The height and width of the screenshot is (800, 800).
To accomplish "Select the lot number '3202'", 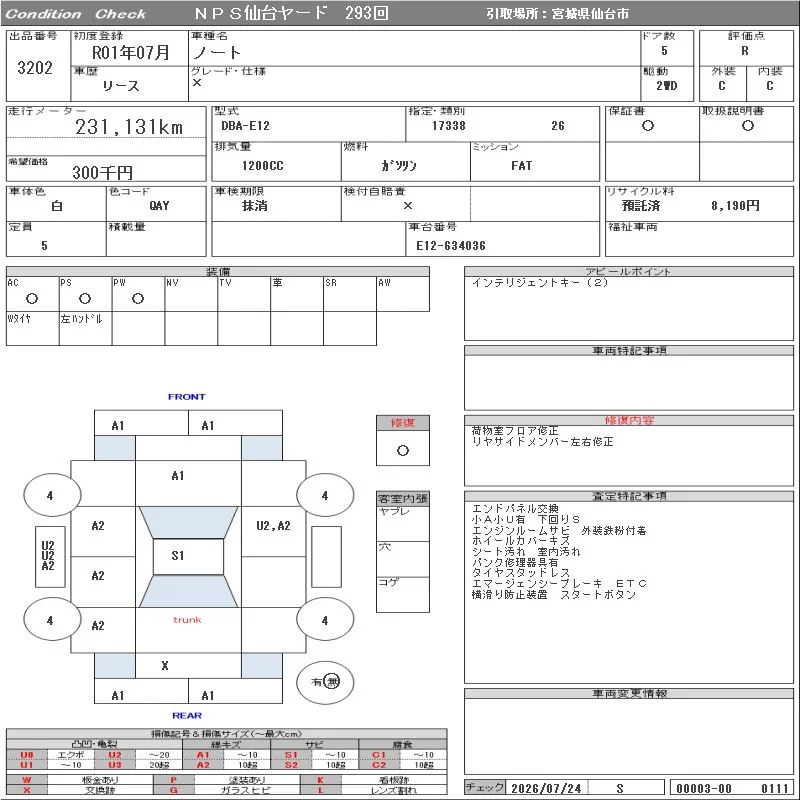I will coord(35,67).
